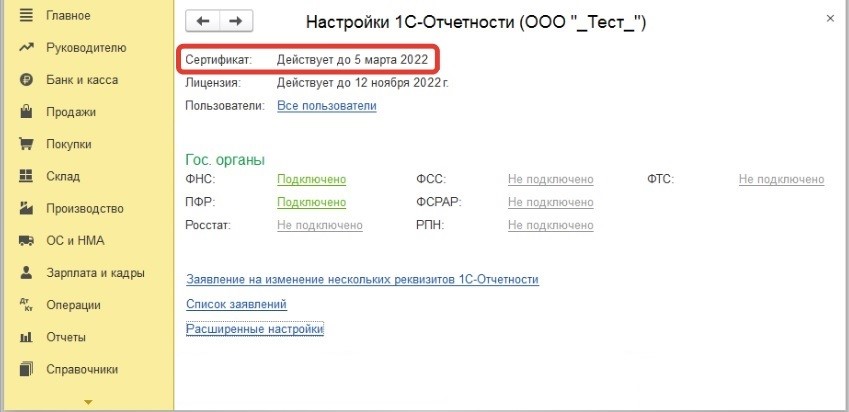Click the Лицензия: label
This screenshot has width=849, height=412.
coord(213,83)
